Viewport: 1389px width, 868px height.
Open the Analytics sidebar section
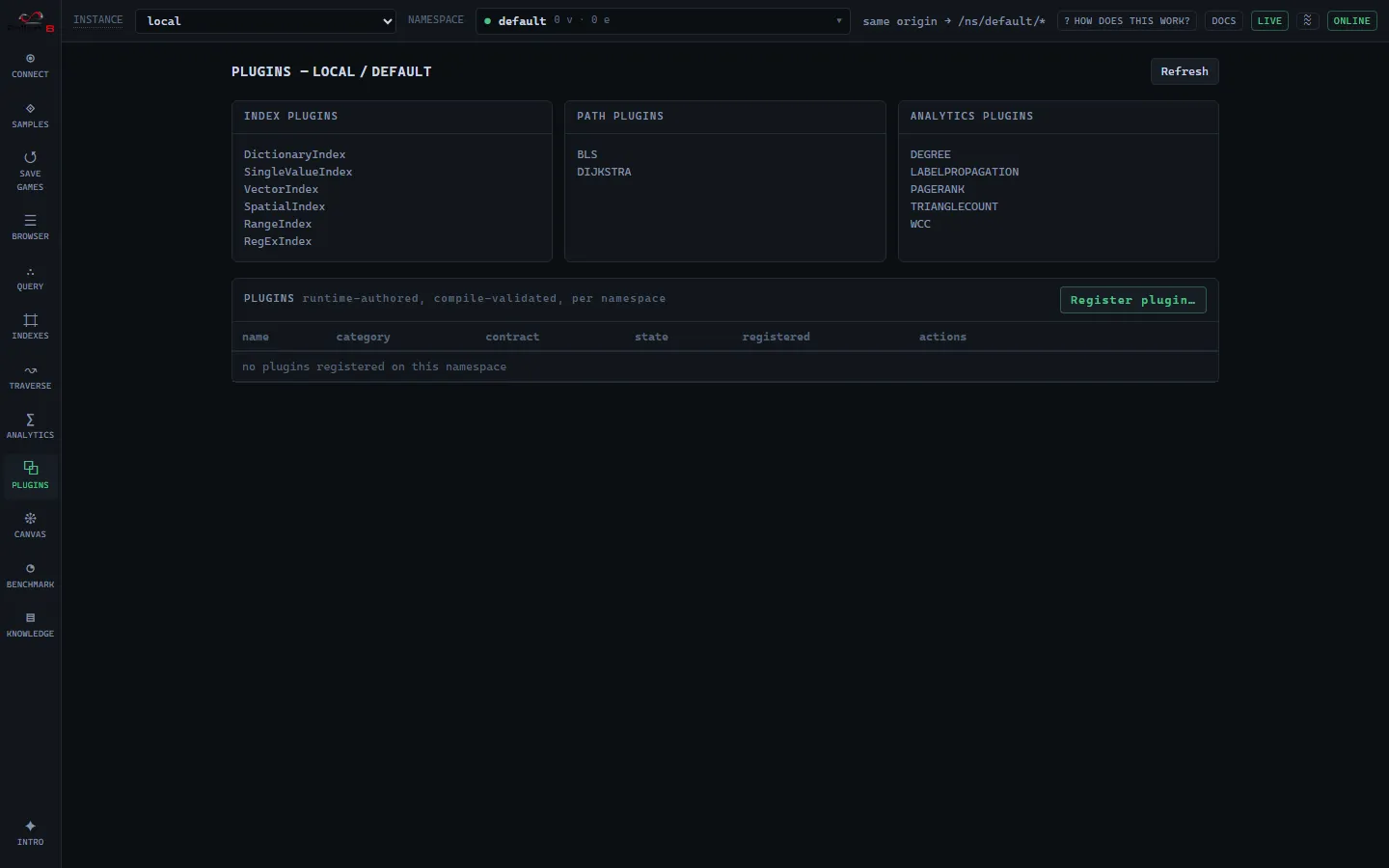click(x=30, y=426)
